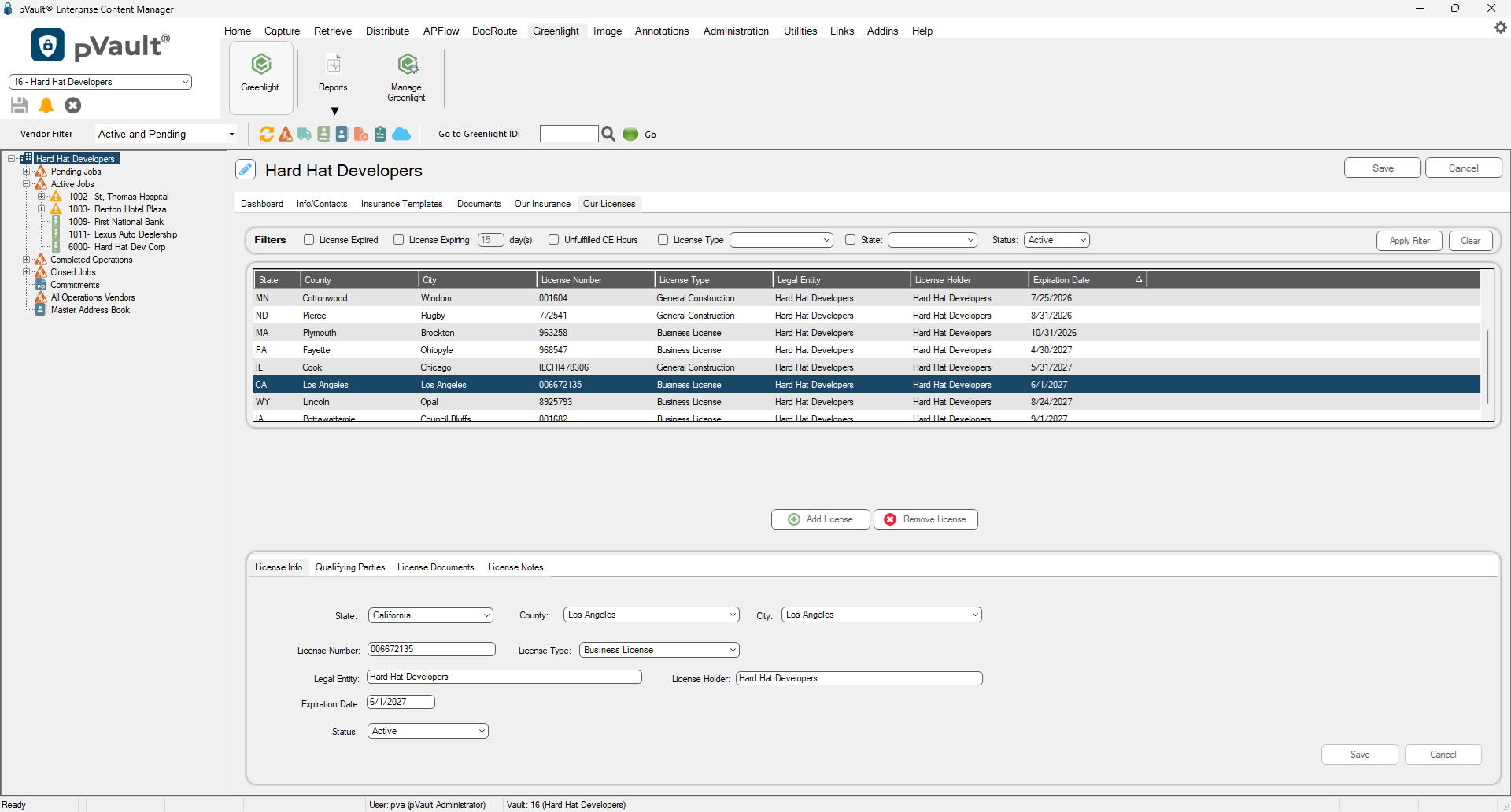Click the License Number field 006672135
Screen dimensions: 1511x812
(431, 649)
